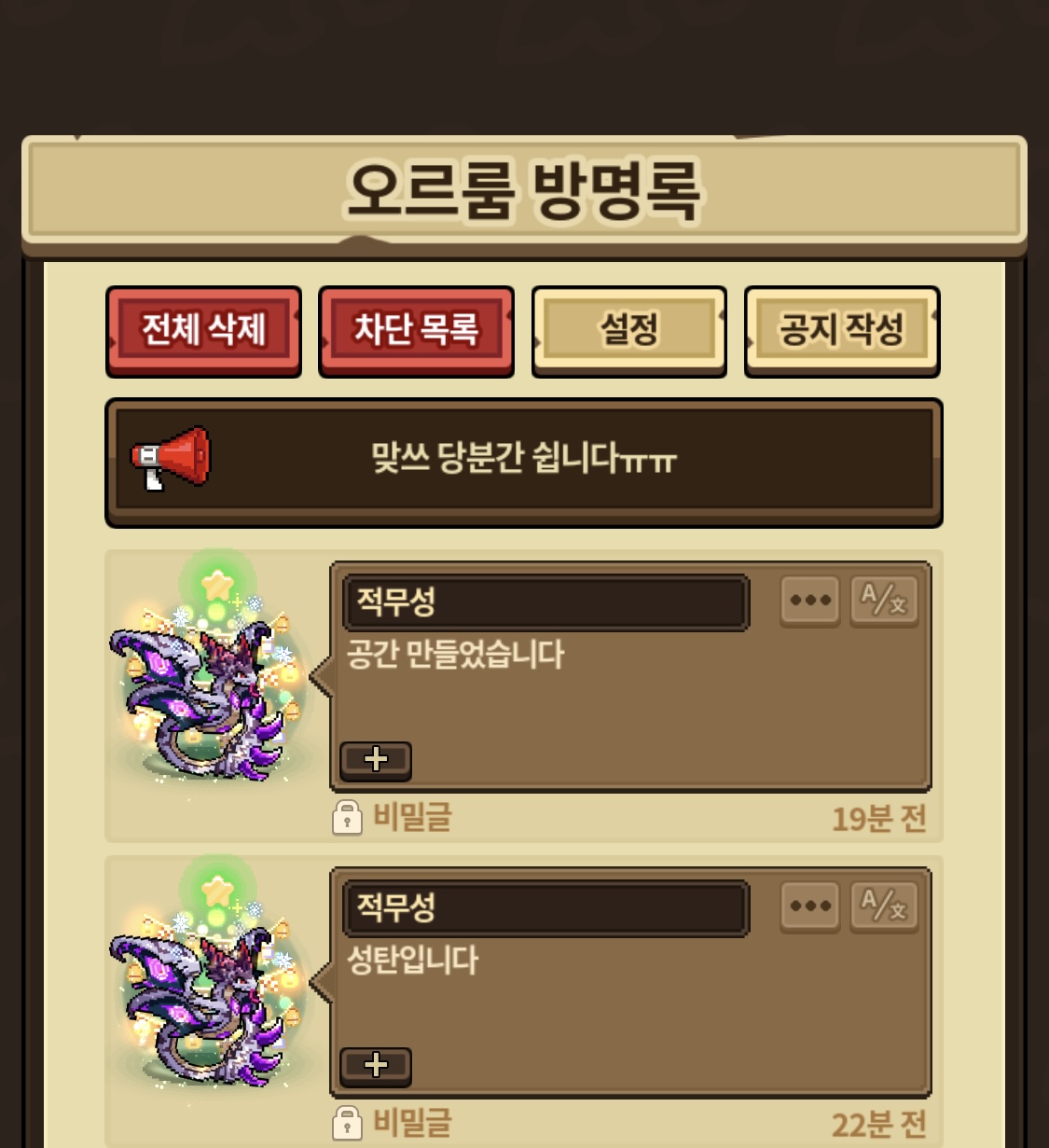Expand replies with plus on 성탄입니다 post

pyautogui.click(x=376, y=1065)
